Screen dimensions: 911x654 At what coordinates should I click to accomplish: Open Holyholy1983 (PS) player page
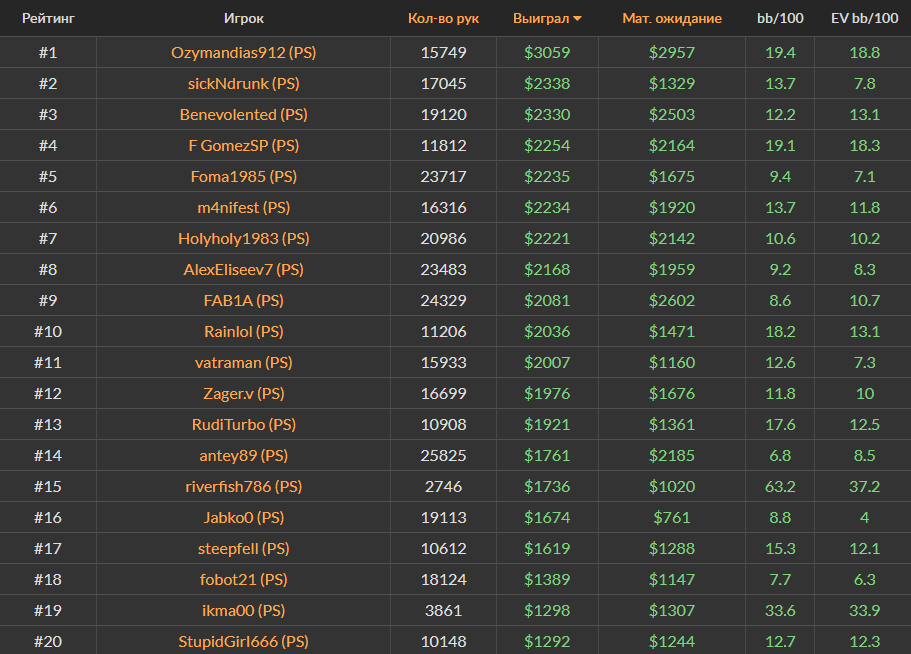click(x=244, y=238)
